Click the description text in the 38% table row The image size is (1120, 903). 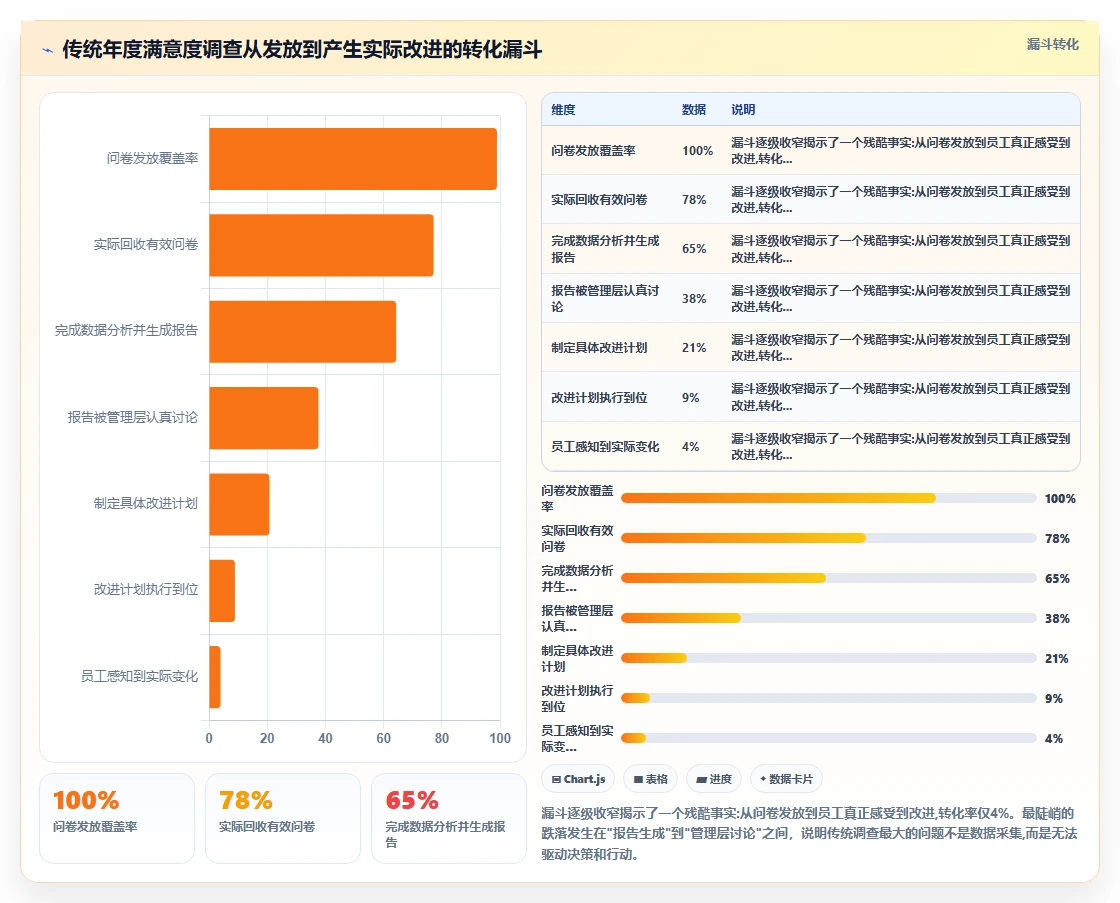(900, 298)
